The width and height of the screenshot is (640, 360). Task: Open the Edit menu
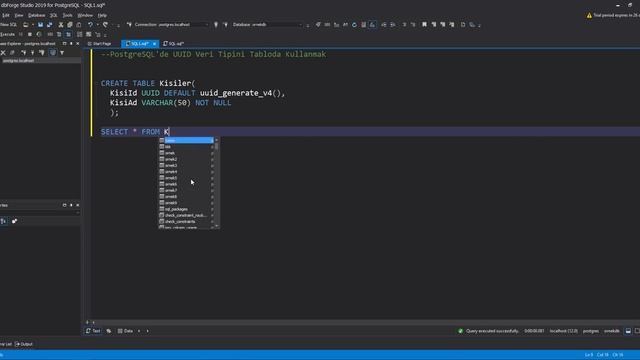tap(6, 15)
